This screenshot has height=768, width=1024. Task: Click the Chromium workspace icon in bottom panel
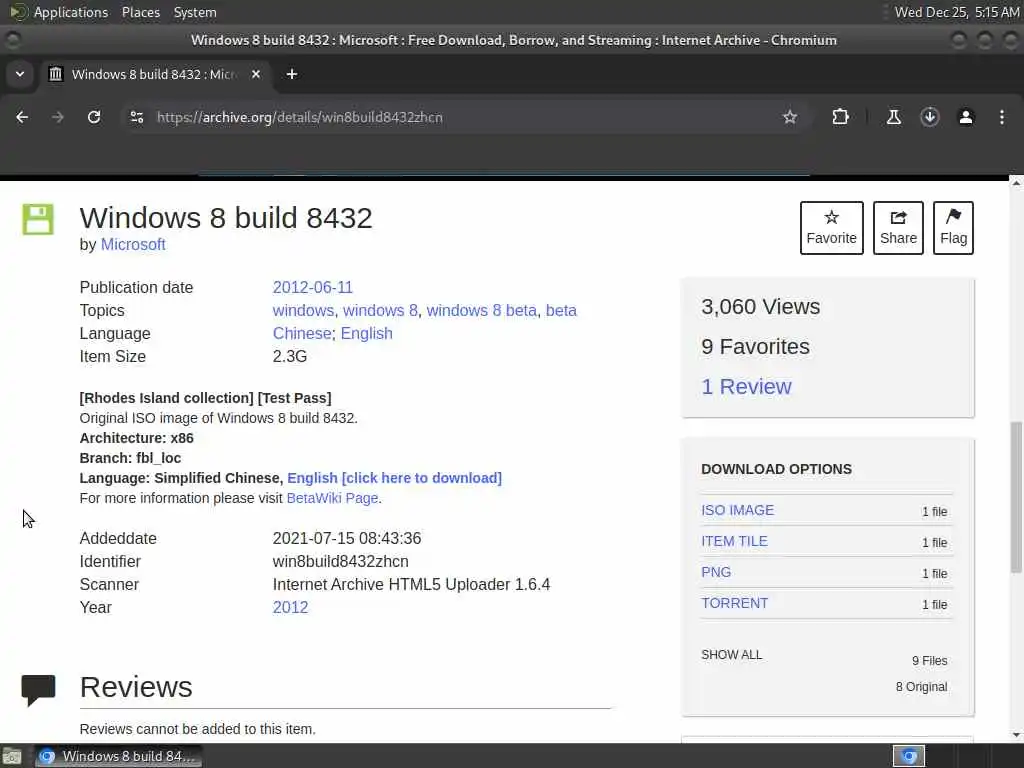(x=909, y=756)
